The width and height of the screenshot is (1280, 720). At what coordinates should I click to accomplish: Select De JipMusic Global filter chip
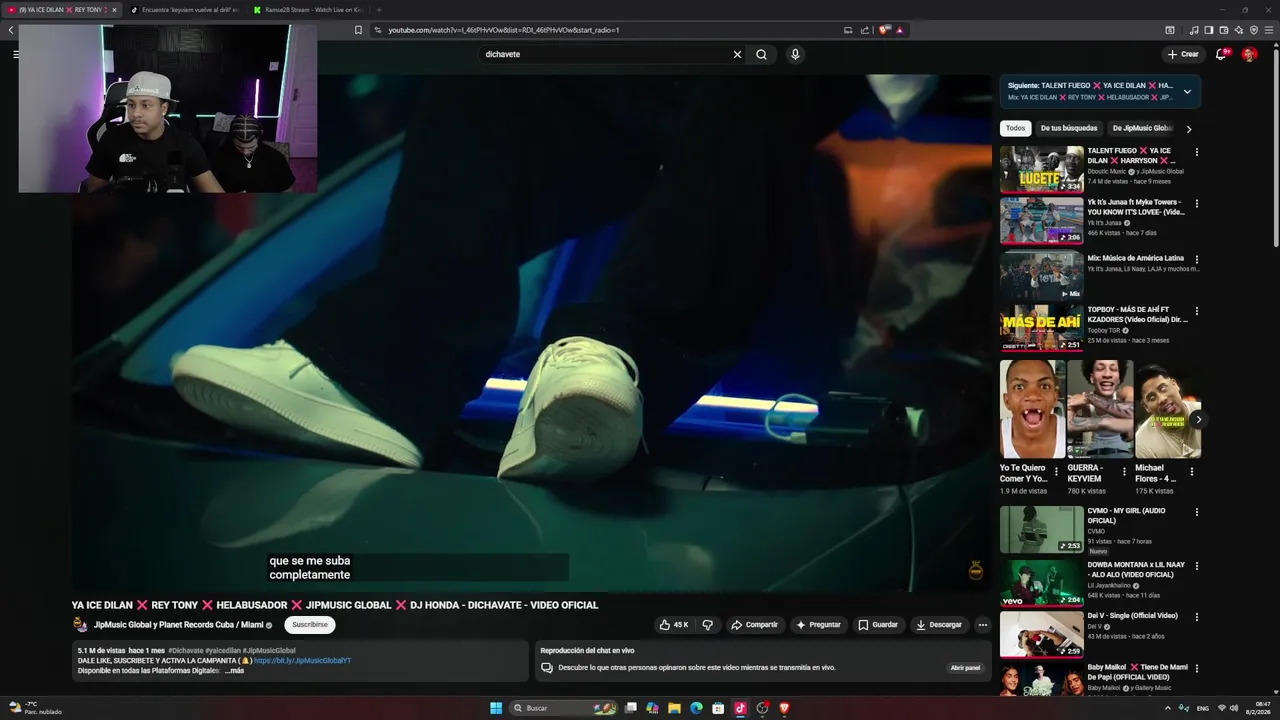[1143, 128]
